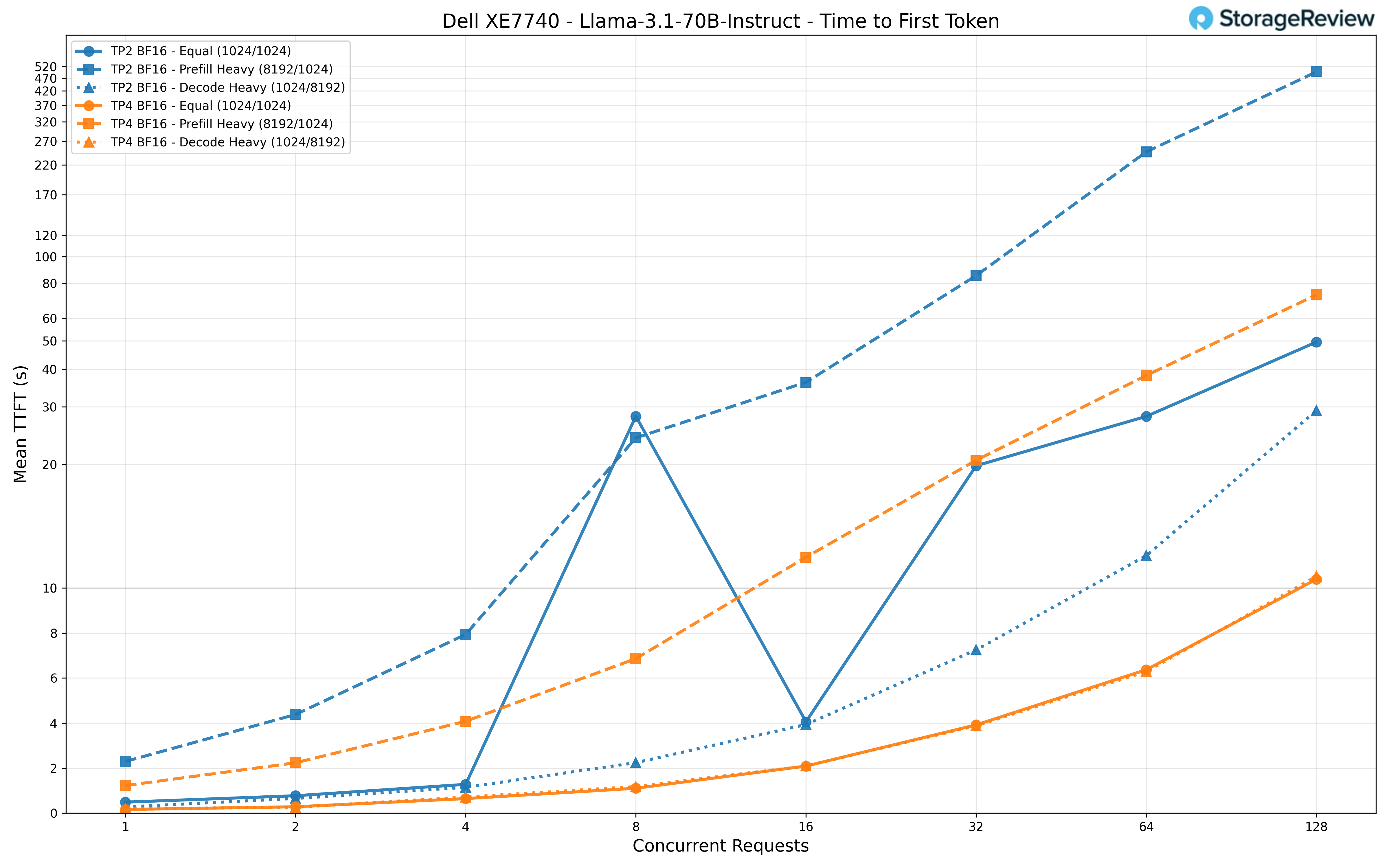The height and width of the screenshot is (868, 1389).
Task: Click TP2 BF16 Equal legend circle marker
Action: [89, 51]
